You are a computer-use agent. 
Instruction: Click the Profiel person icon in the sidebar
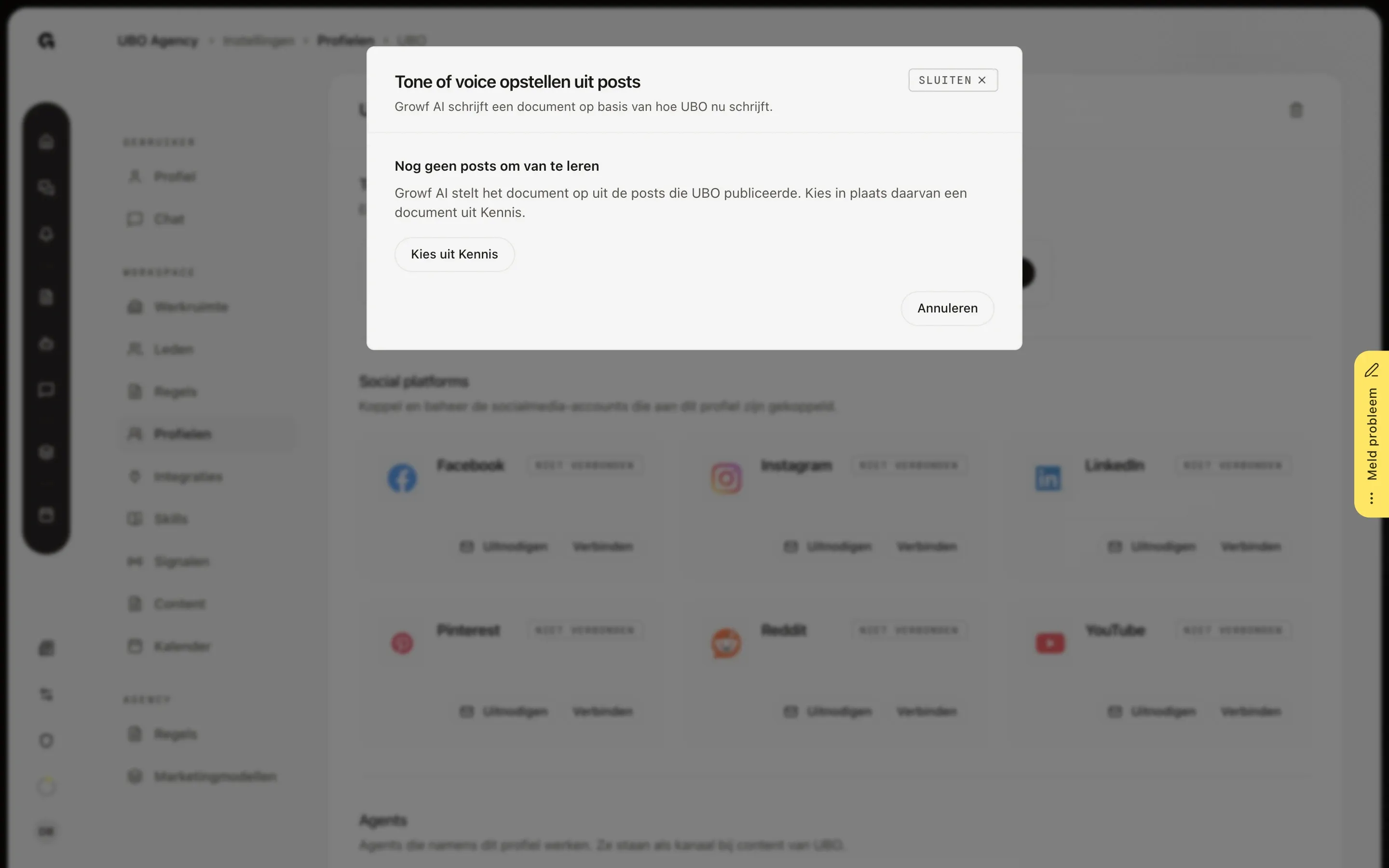(135, 176)
